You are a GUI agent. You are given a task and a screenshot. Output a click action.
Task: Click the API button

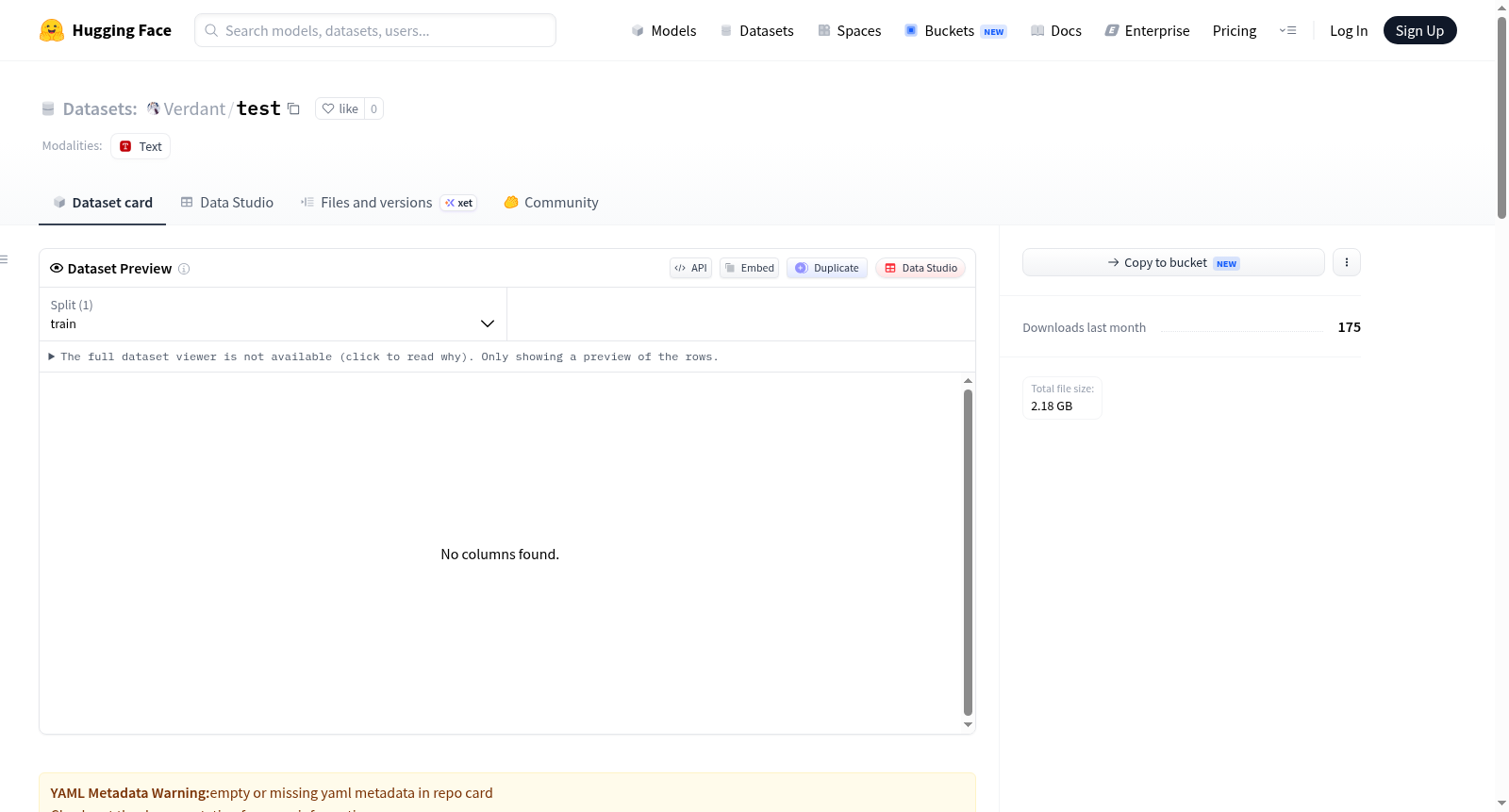point(690,268)
